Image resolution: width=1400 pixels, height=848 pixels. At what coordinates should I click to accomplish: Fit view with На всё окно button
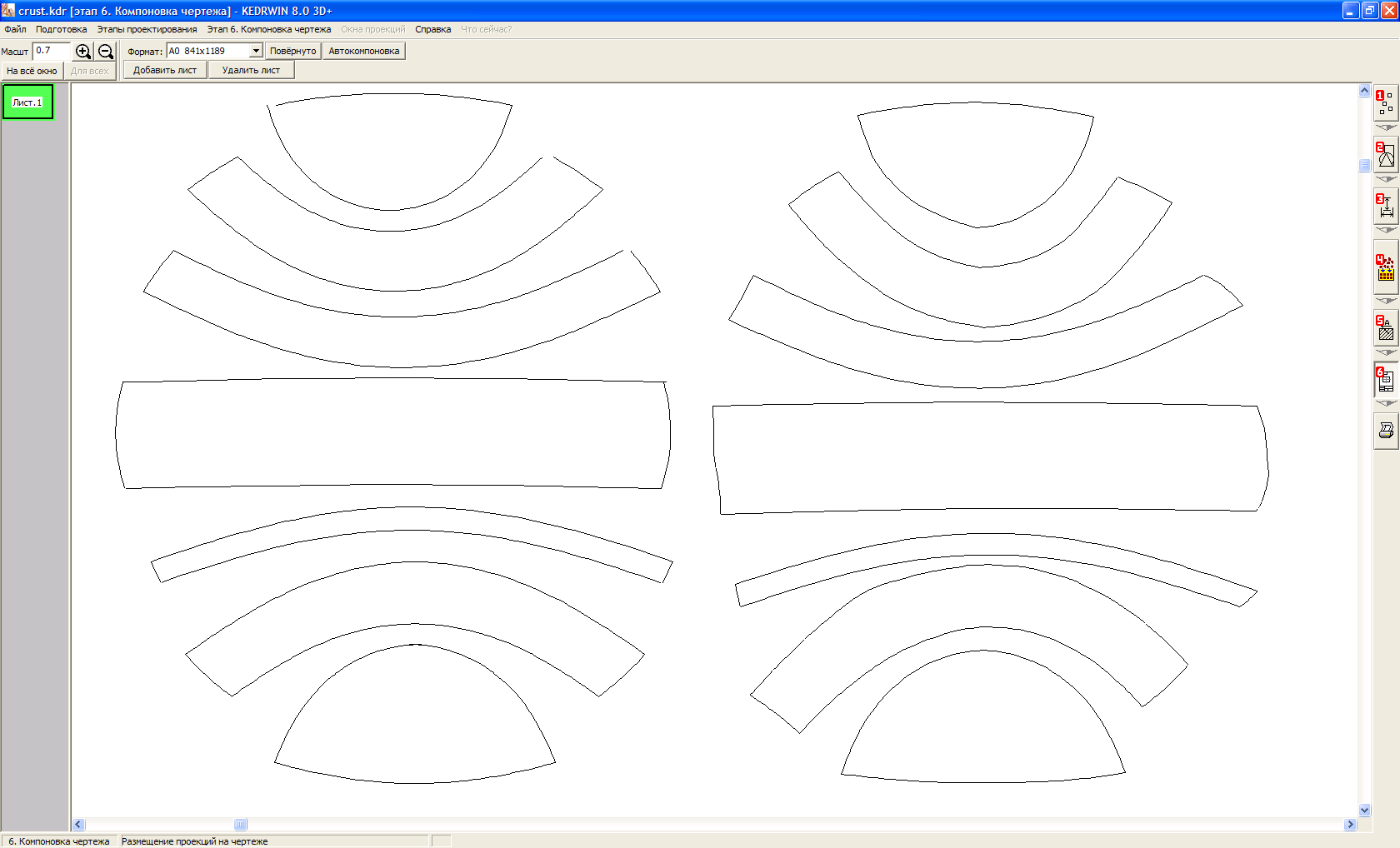tap(32, 71)
